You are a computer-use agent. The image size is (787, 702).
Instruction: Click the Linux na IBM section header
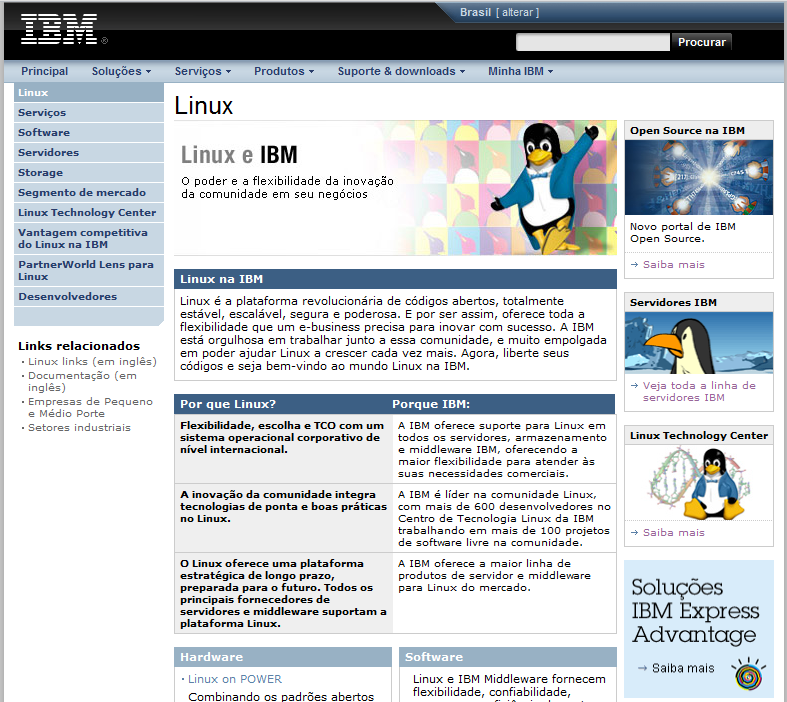[x=396, y=279]
